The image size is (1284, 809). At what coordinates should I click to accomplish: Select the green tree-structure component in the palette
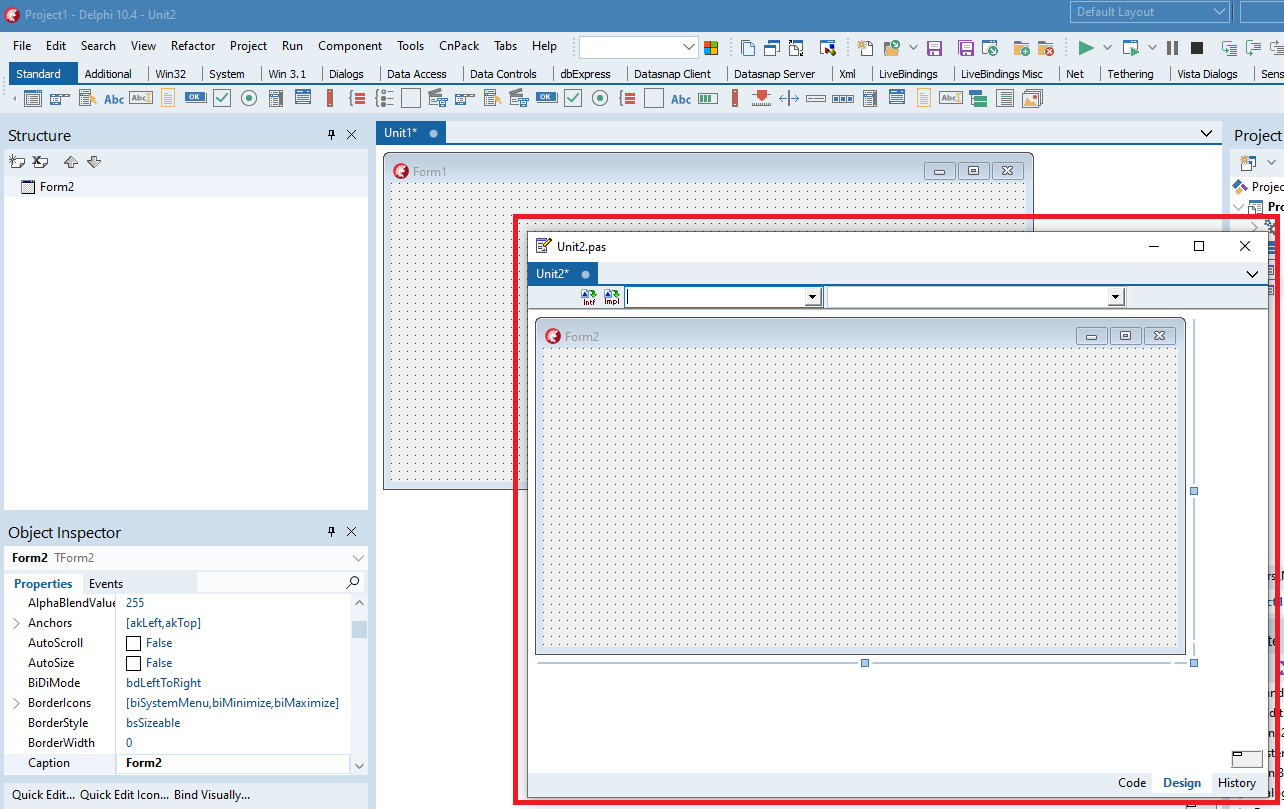(x=979, y=98)
